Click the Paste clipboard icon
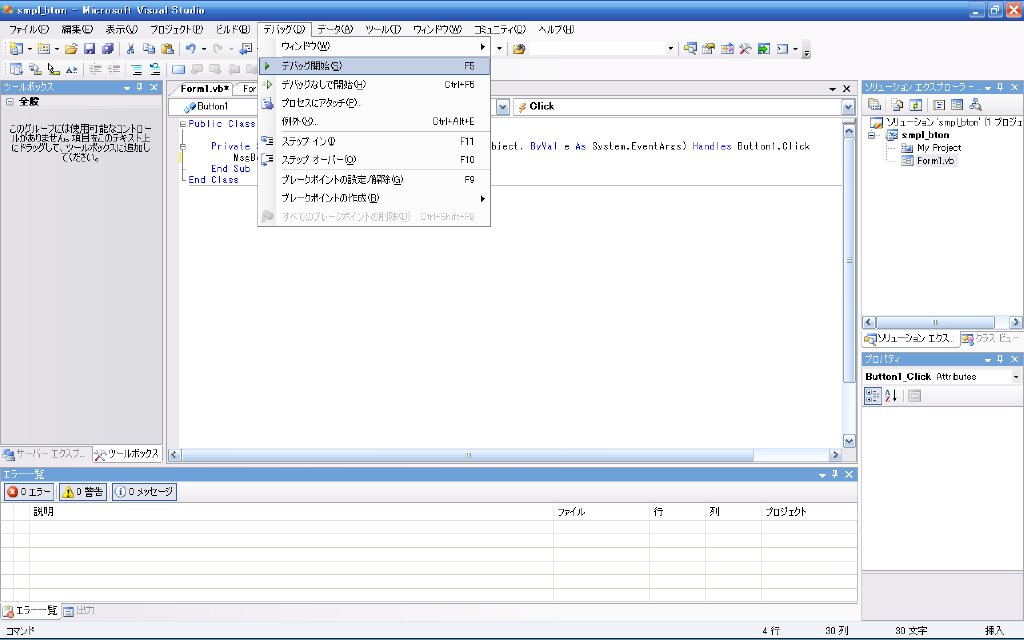1024x640 pixels. click(x=168, y=49)
